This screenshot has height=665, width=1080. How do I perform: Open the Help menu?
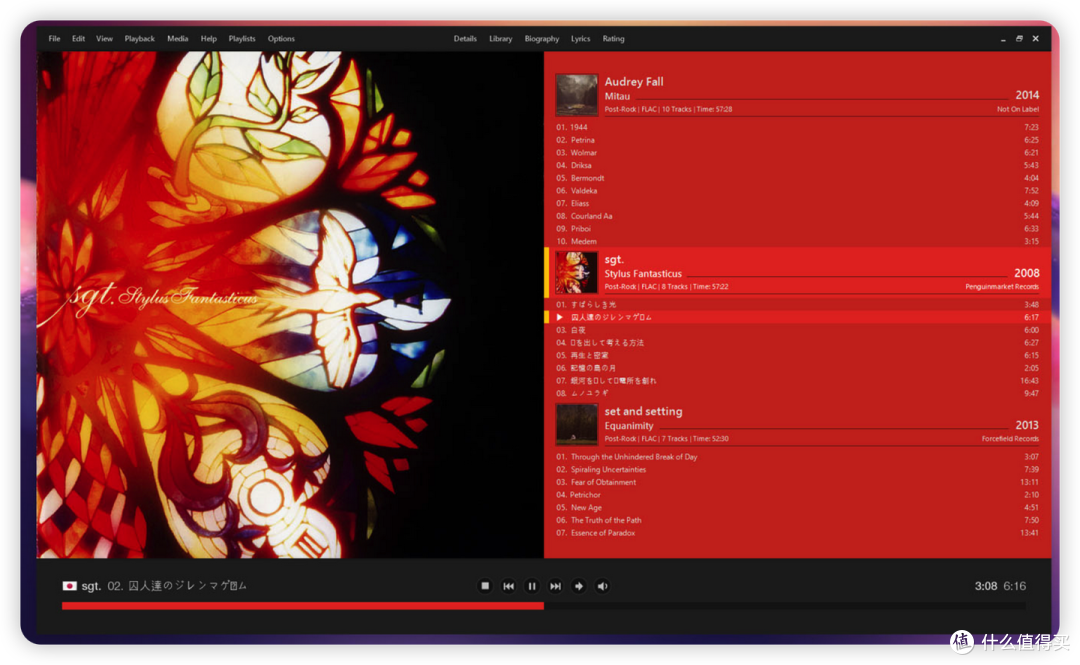click(209, 39)
